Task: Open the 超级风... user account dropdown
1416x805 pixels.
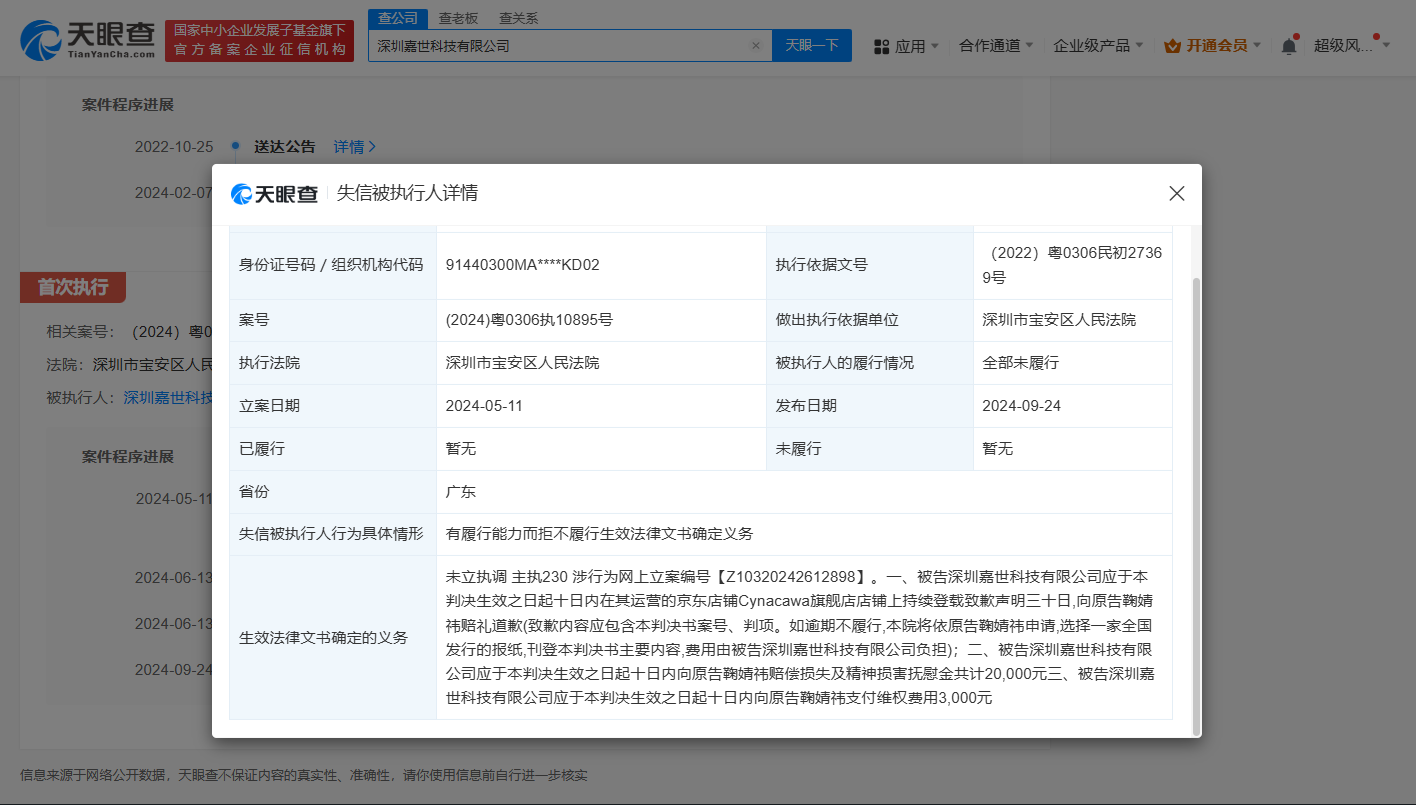Action: (1352, 45)
